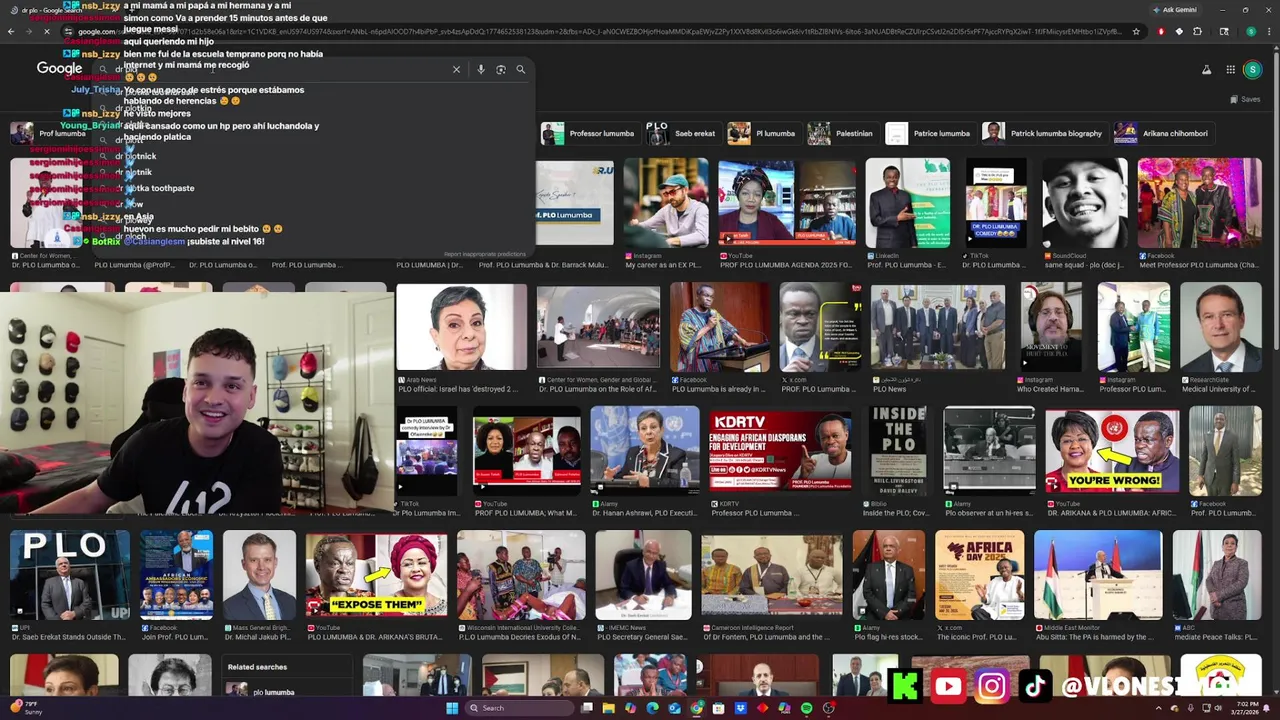1280x720 pixels.
Task: Open the Chrome profile avatar in toolbar
Action: click(1250, 31)
